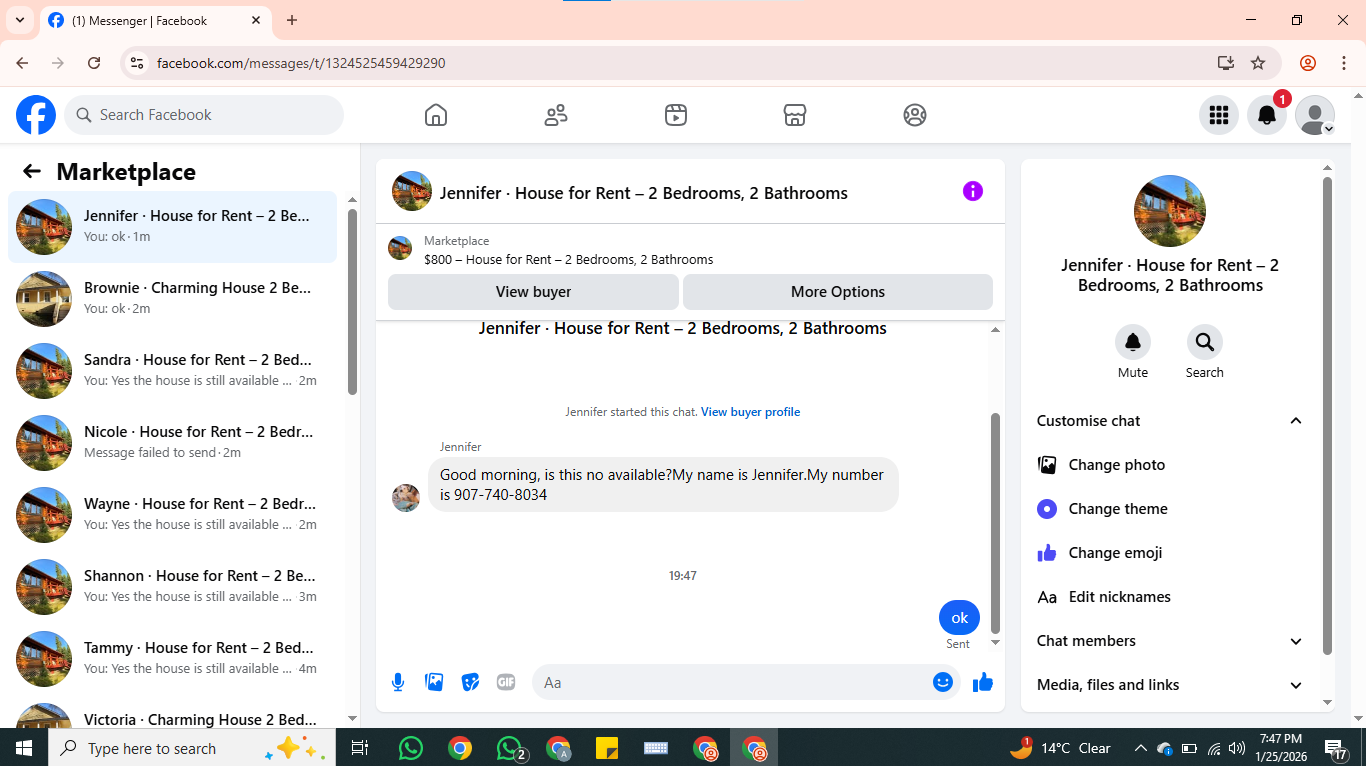The width and height of the screenshot is (1366, 766).
Task: Open Windows Start menu
Action: point(24,748)
